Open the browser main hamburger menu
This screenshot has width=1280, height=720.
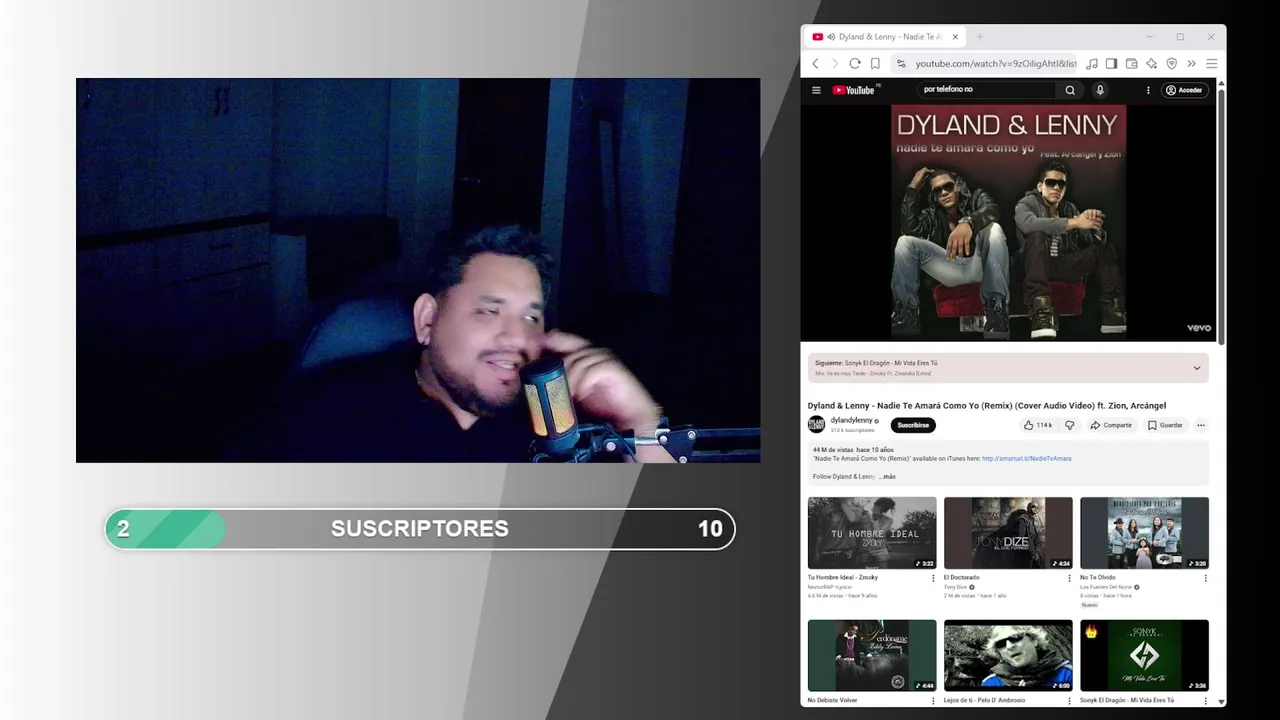pyautogui.click(x=1211, y=63)
